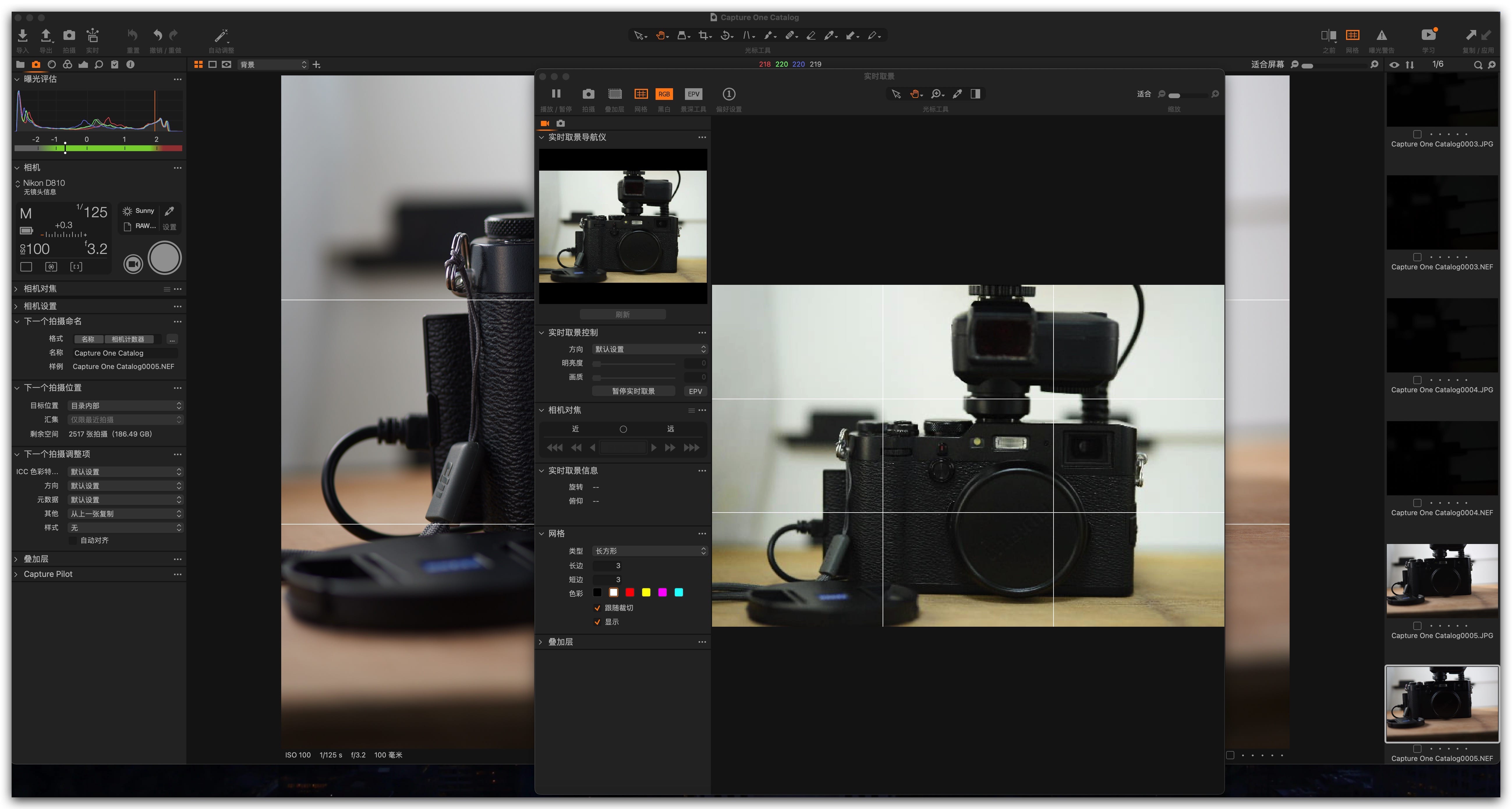The width and height of the screenshot is (1512, 809).
Task: Open the 目标位置 目录内部 dropdown
Action: click(125, 406)
